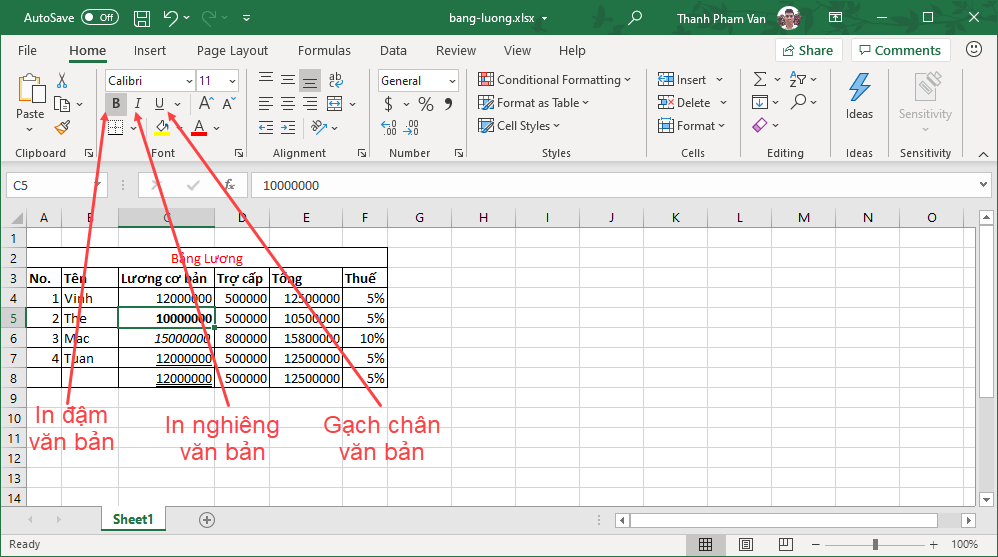Open the Calibri font name dropdown

189,81
